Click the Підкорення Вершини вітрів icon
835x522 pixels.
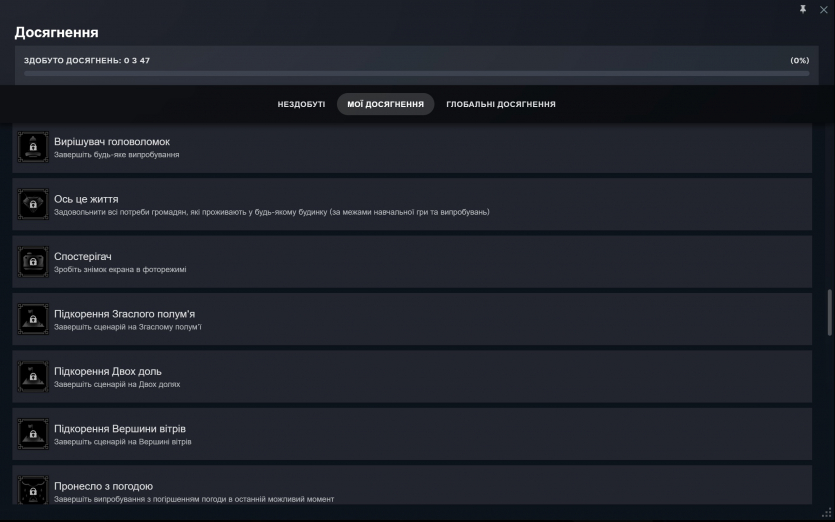(x=33, y=434)
